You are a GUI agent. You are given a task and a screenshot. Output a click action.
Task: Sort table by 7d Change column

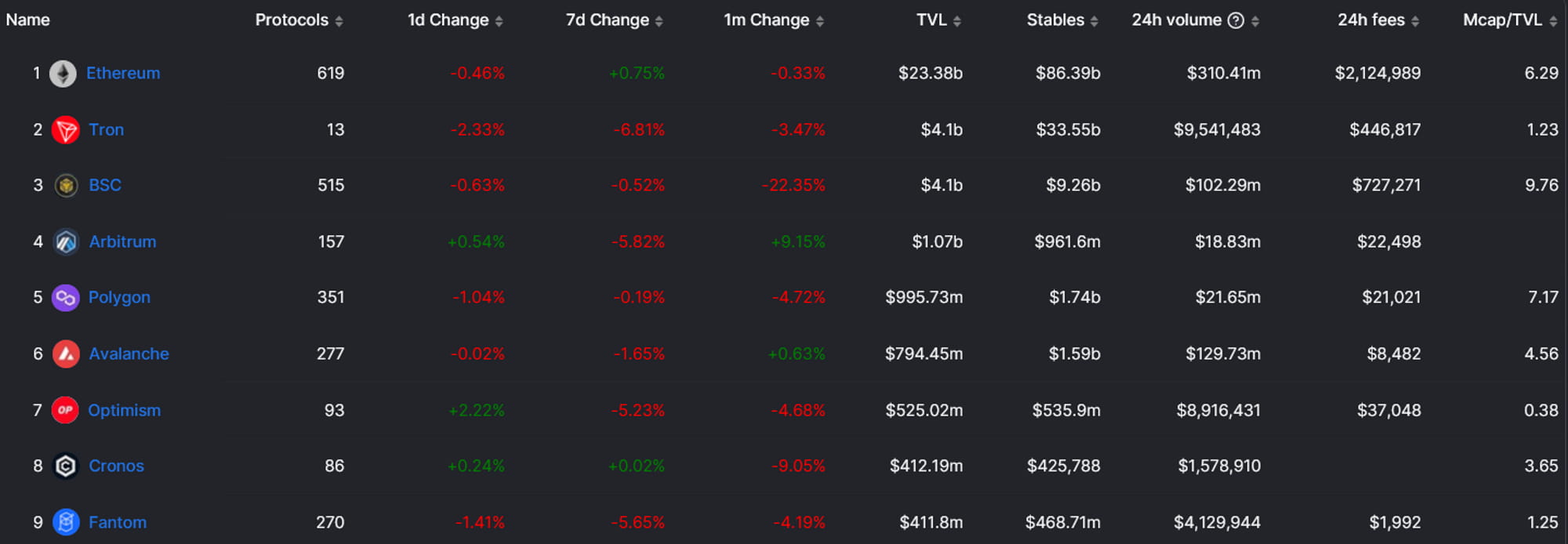(614, 20)
